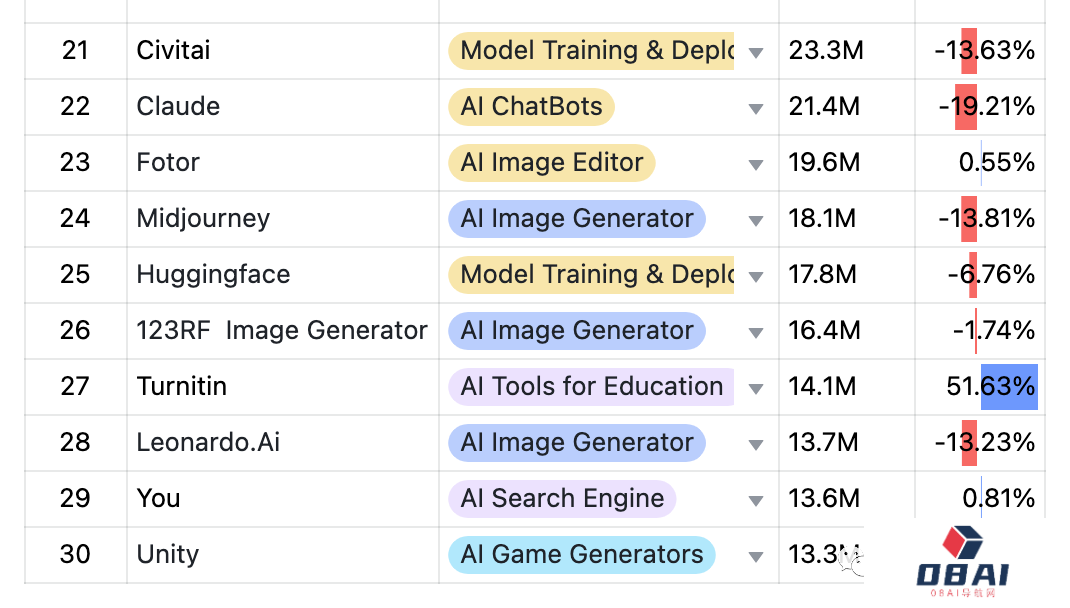This screenshot has width=1070, height=608.
Task: Click the Civitai name cell
Action: click(x=283, y=50)
